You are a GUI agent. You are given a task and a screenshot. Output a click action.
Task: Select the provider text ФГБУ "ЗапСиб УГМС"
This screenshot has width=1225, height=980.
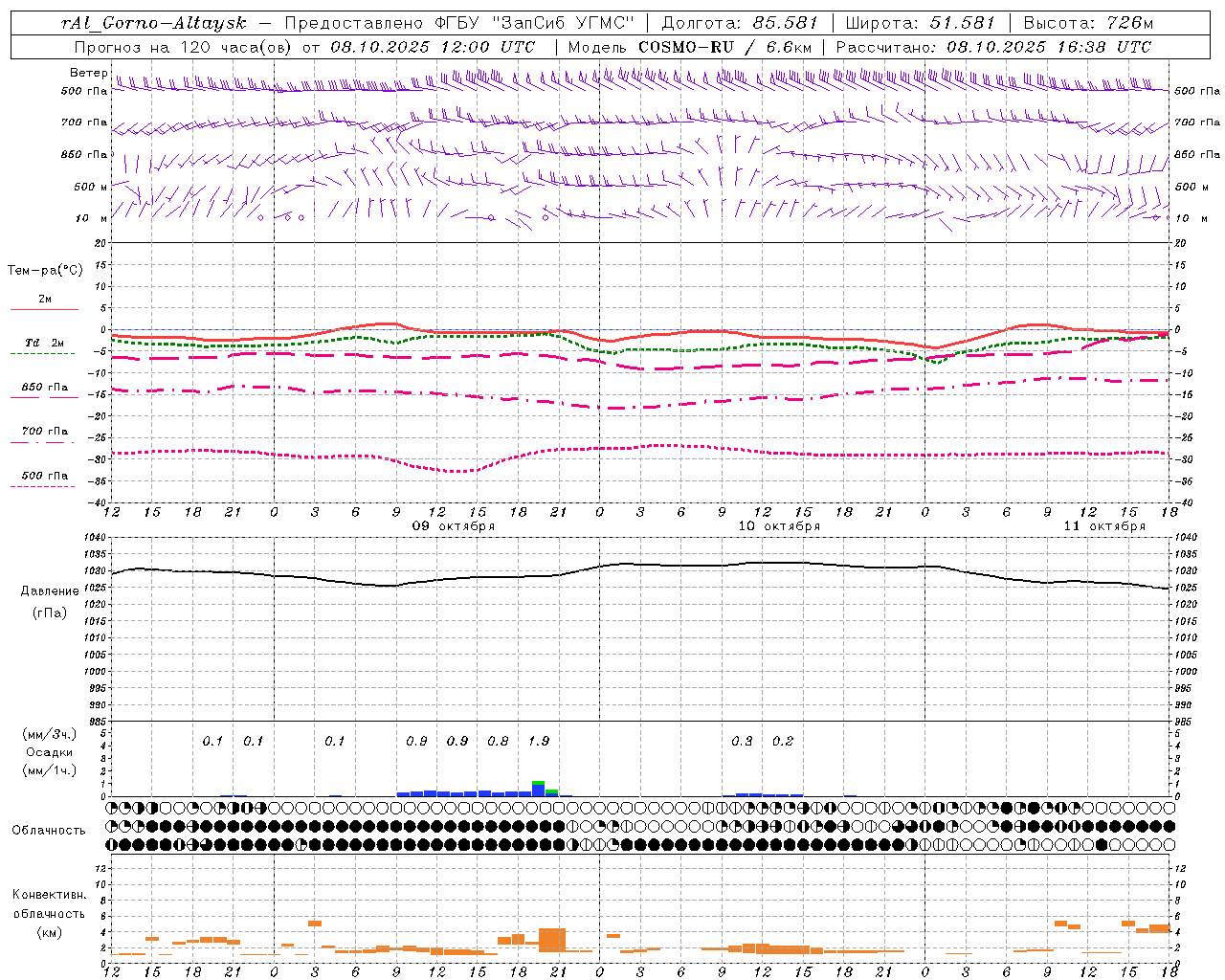click(536, 22)
